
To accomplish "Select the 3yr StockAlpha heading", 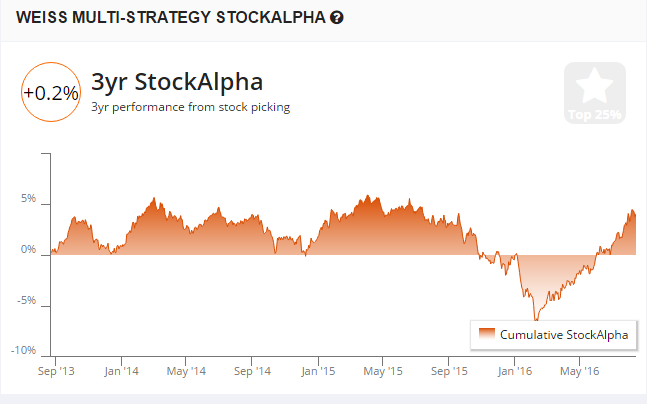I will tap(176, 82).
